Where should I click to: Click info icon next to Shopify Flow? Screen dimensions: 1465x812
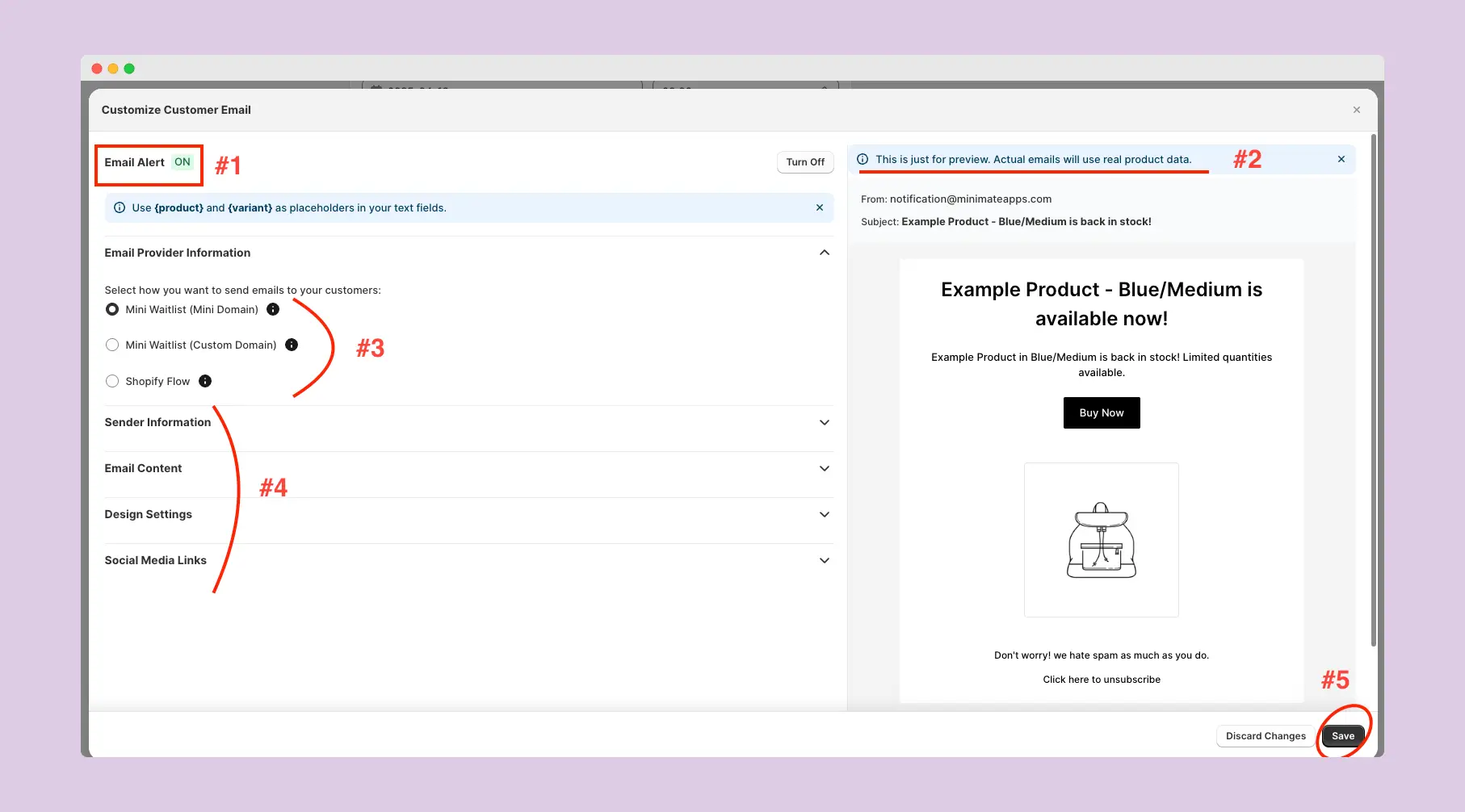pos(205,381)
